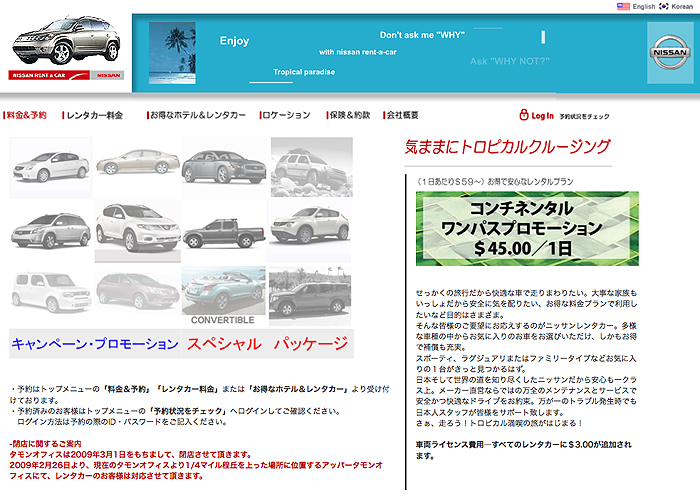700x503 pixels.
Task: Select the white Cube boxy car thumbnail
Action: pos(51,292)
